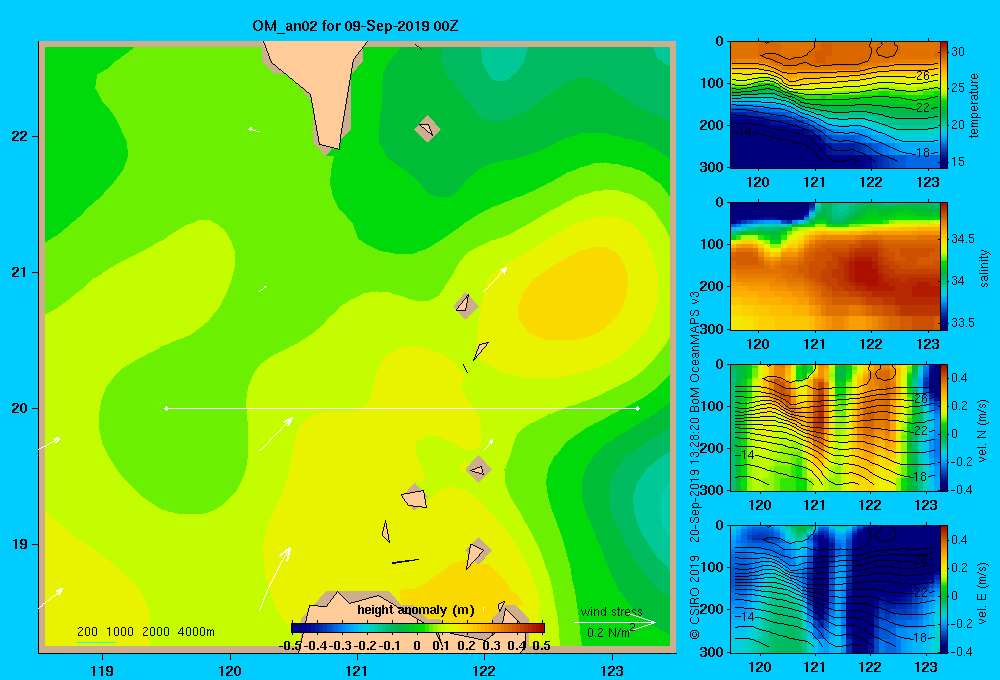Open the temperature depth section panel
Viewport: 1000px width, 680px height.
pyautogui.click(x=834, y=105)
